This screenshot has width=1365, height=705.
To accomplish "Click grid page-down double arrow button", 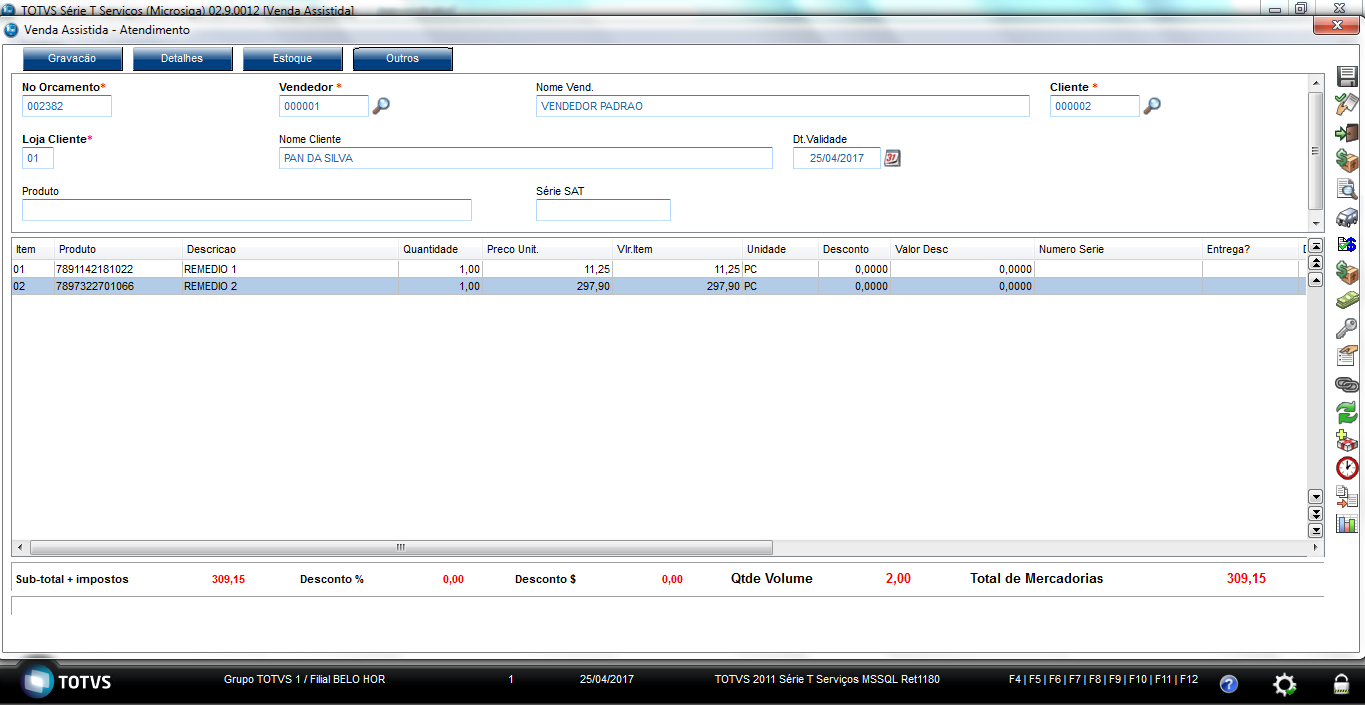I will (x=1316, y=513).
